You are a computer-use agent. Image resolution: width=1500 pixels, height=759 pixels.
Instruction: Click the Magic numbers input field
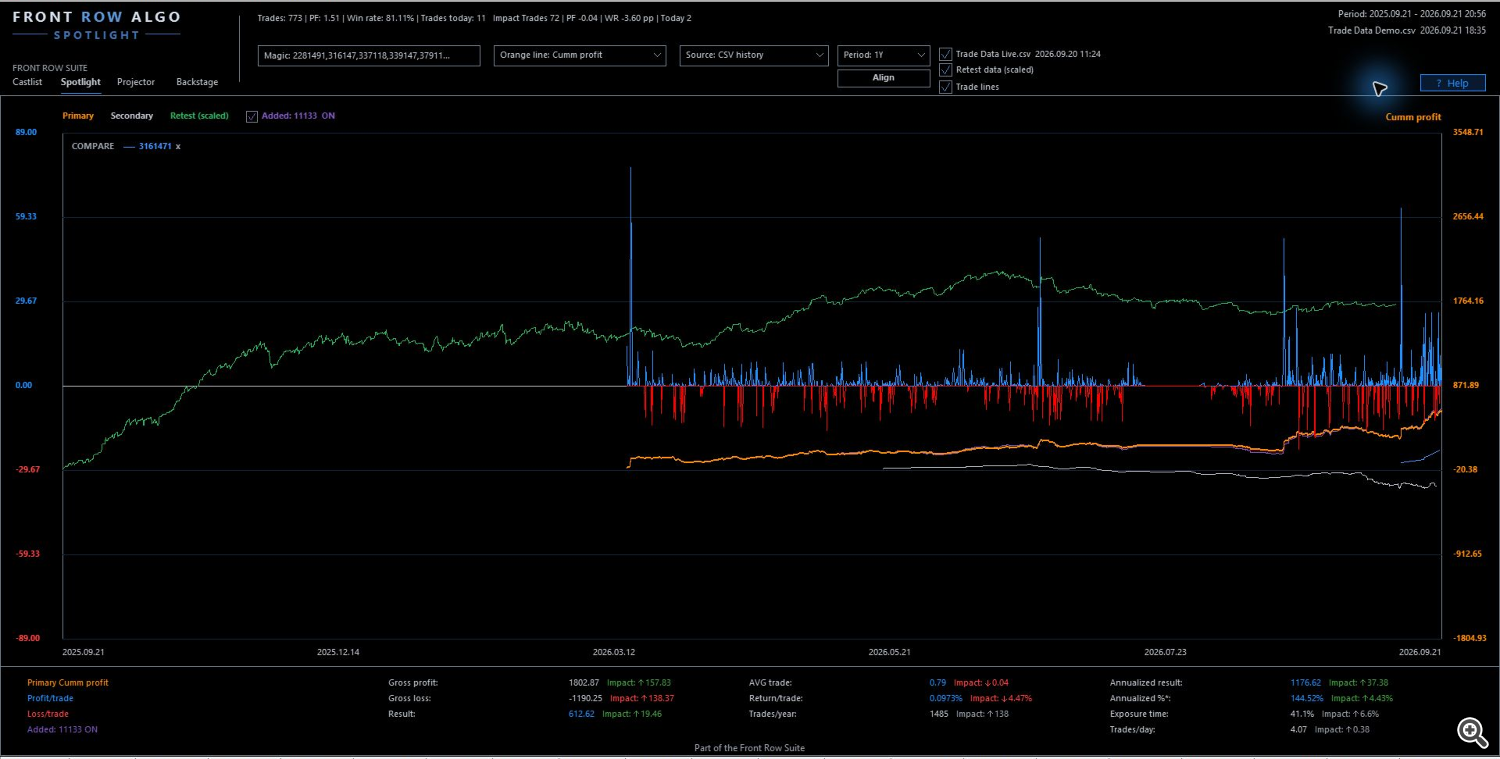pos(369,55)
